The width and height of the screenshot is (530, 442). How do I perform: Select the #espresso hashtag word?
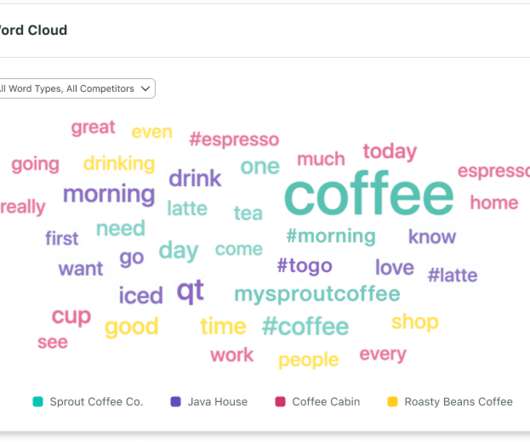point(234,140)
